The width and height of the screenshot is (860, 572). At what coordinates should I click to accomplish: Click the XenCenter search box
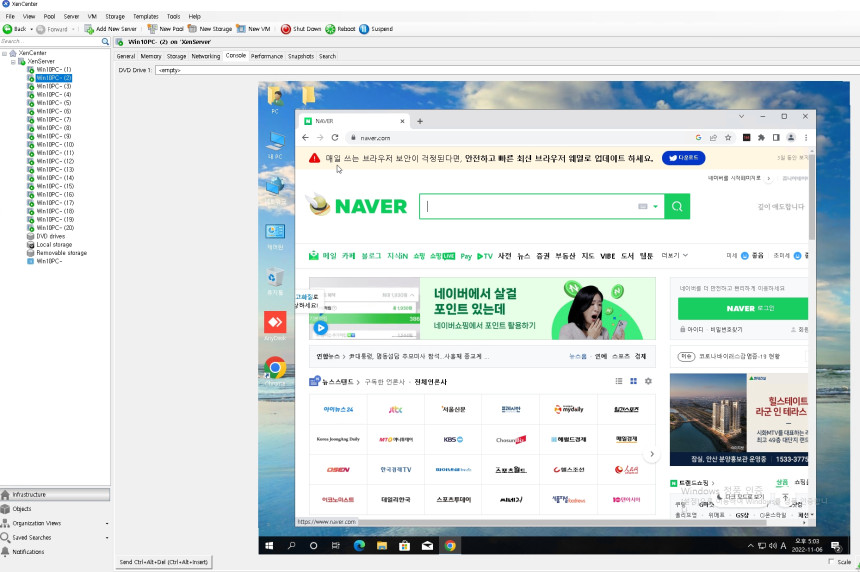[x=50, y=42]
